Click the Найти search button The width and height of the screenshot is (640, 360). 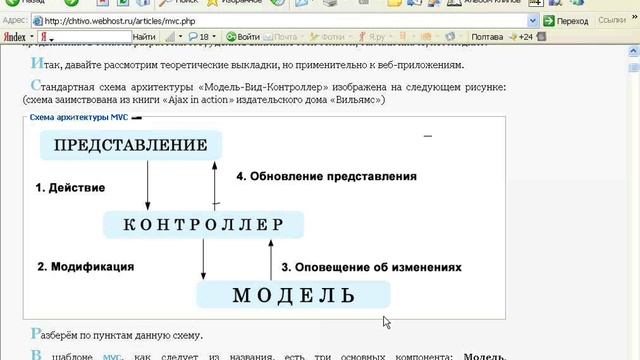pyautogui.click(x=144, y=37)
